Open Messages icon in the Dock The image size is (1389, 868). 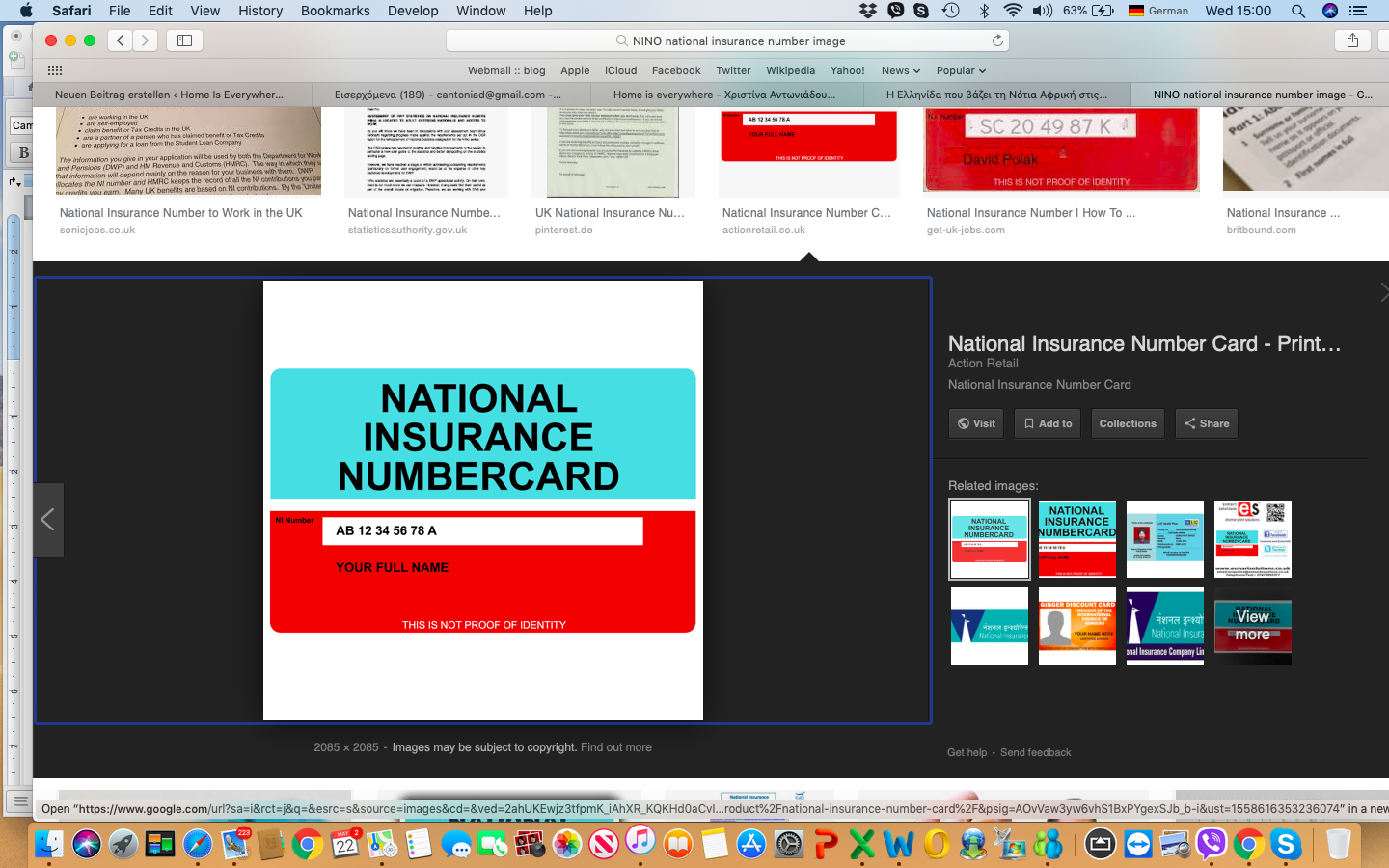[456, 844]
